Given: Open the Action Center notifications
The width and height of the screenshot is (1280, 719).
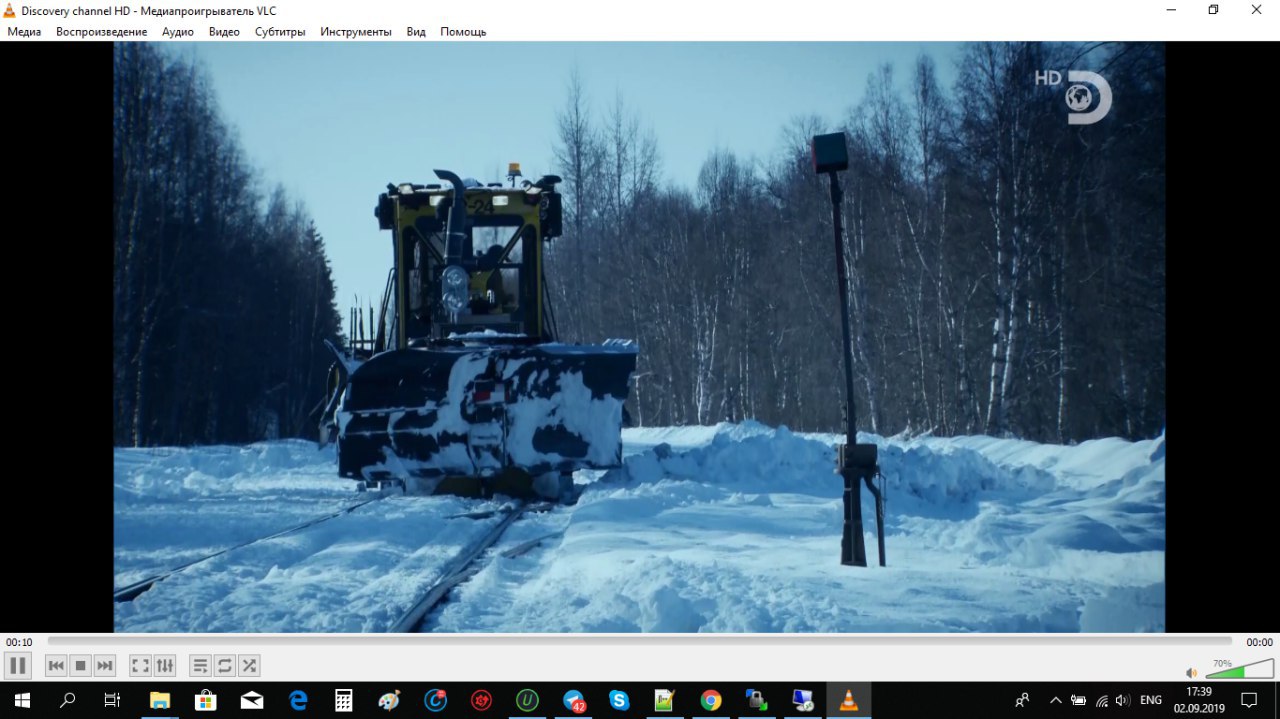Looking at the screenshot, I should click(x=1249, y=700).
